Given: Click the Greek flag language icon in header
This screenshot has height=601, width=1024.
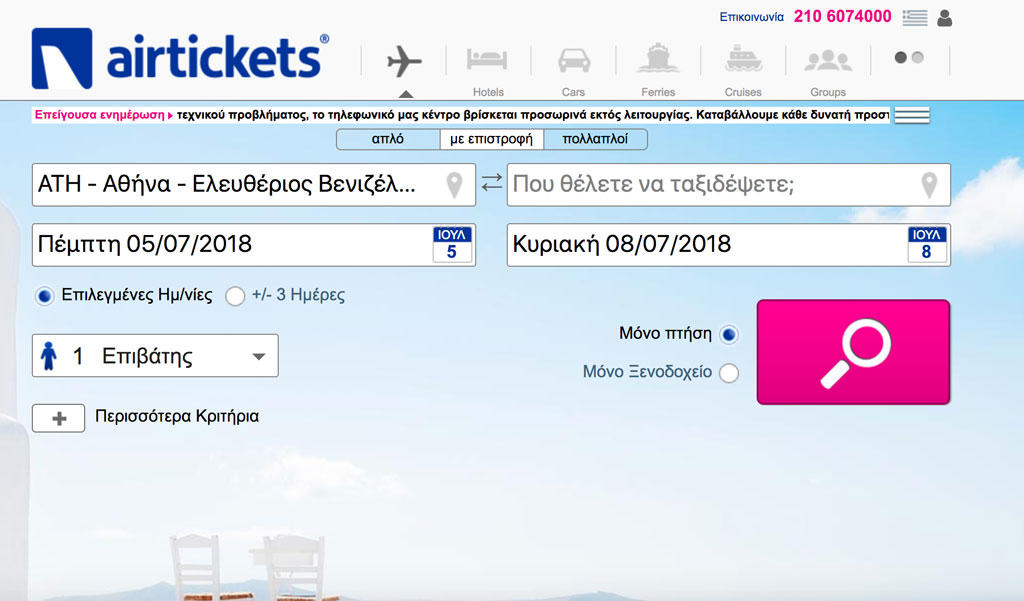Looking at the screenshot, I should pos(915,18).
